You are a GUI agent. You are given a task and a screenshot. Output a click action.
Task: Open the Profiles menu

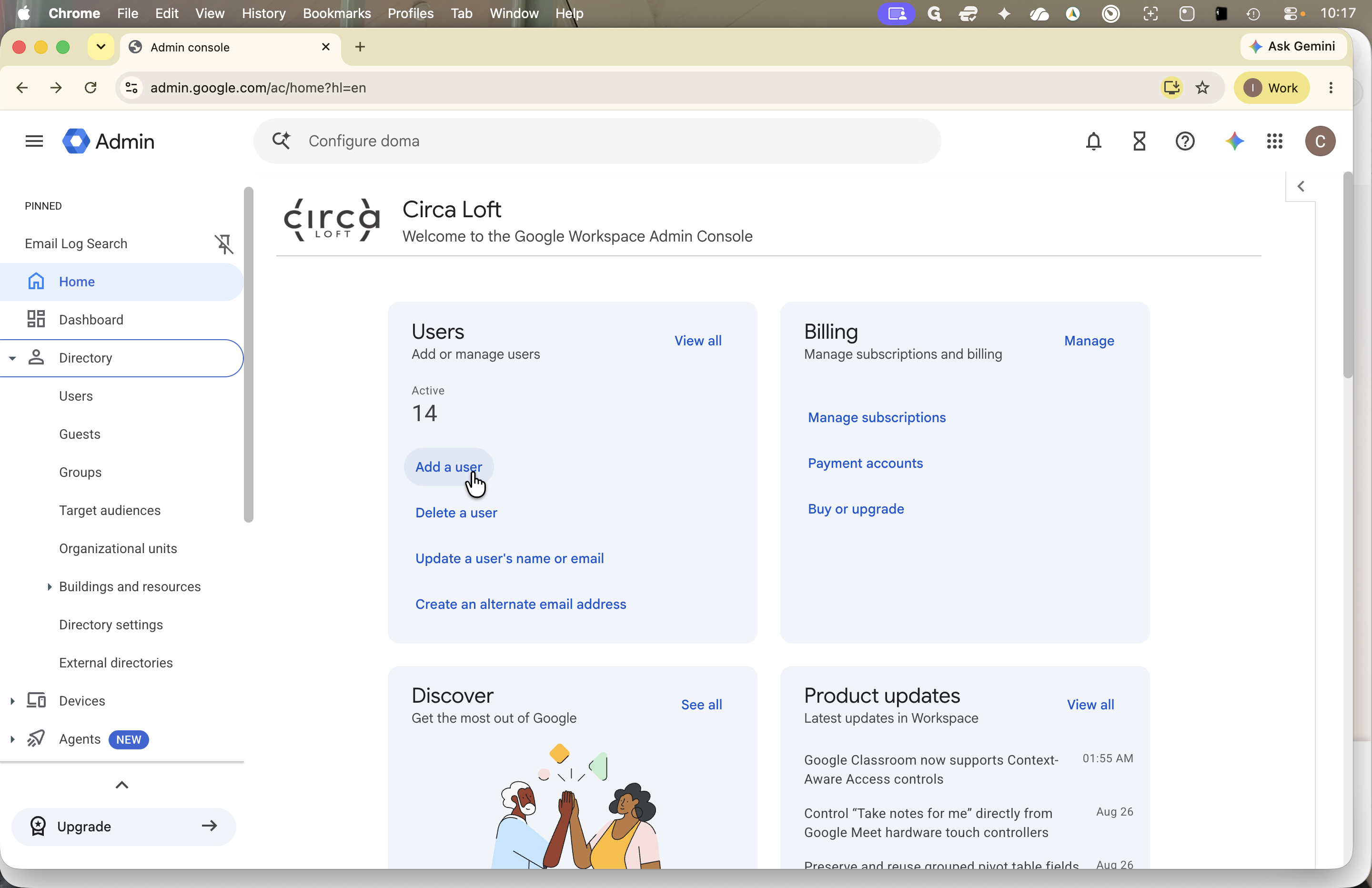[x=411, y=13]
